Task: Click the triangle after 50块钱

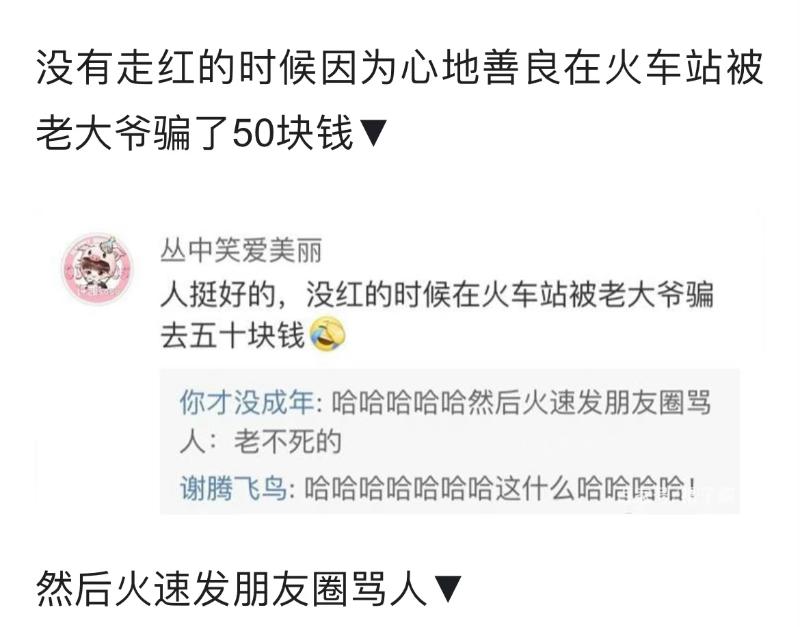Action: [x=373, y=133]
